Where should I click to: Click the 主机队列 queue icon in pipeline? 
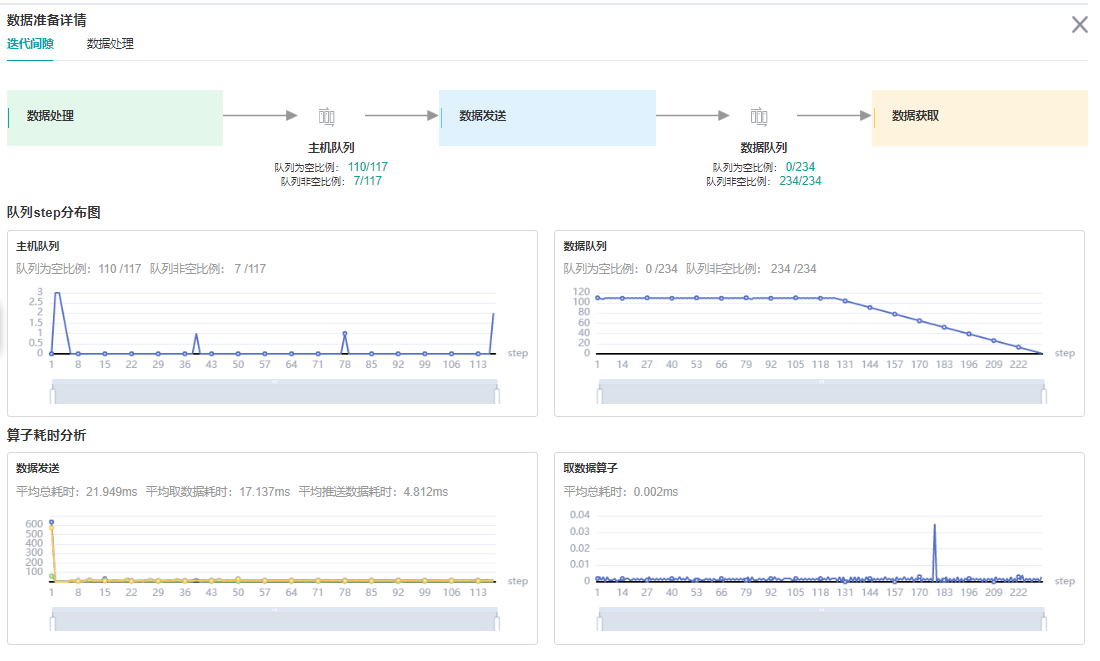coord(326,117)
